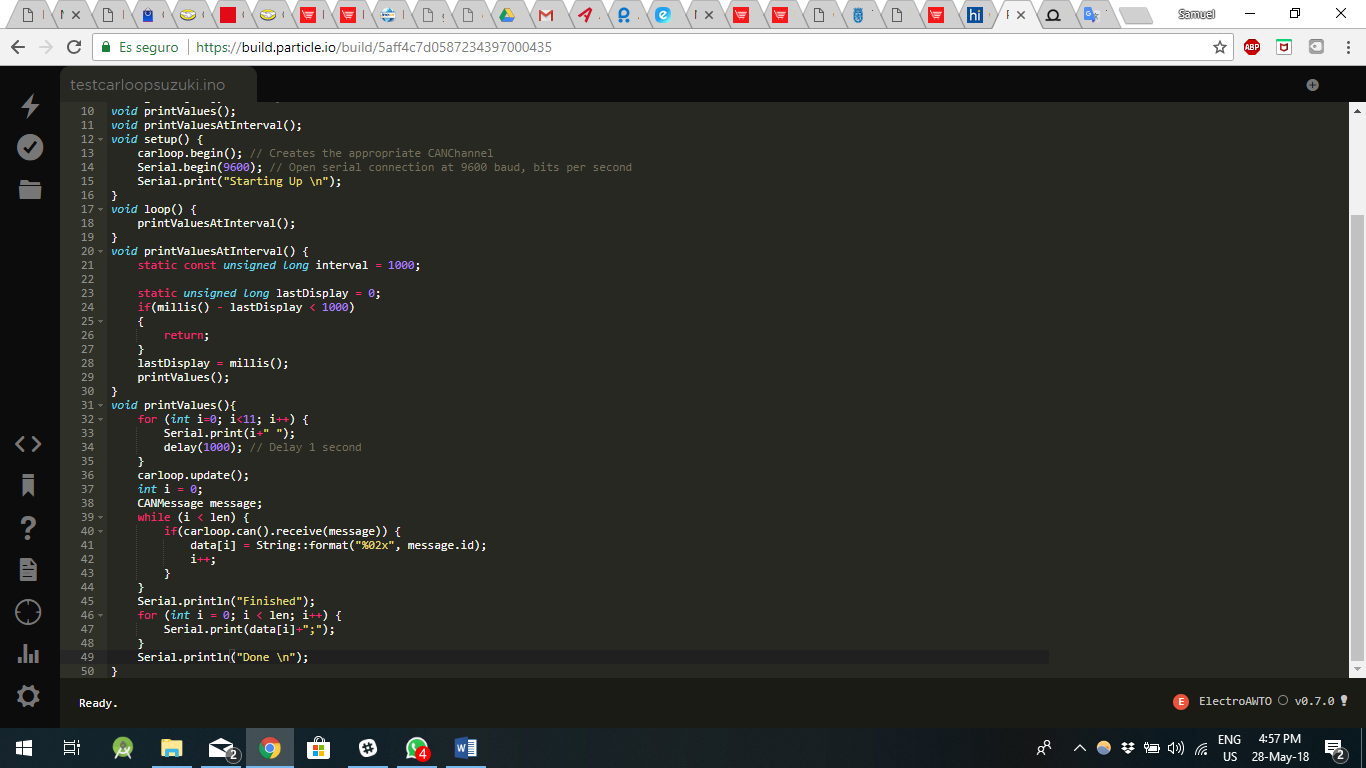Fold the while loop at line 39
The width and height of the screenshot is (1366, 768).
coord(101,518)
